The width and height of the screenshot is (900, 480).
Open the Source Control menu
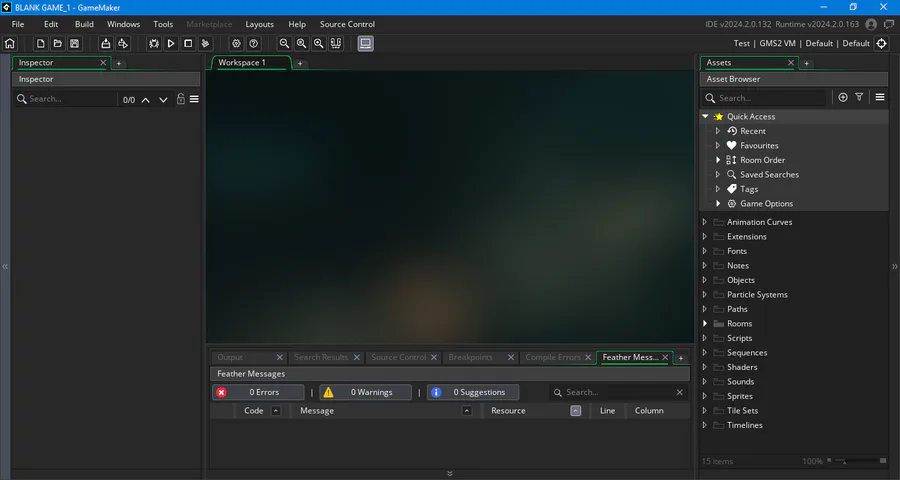coord(347,24)
